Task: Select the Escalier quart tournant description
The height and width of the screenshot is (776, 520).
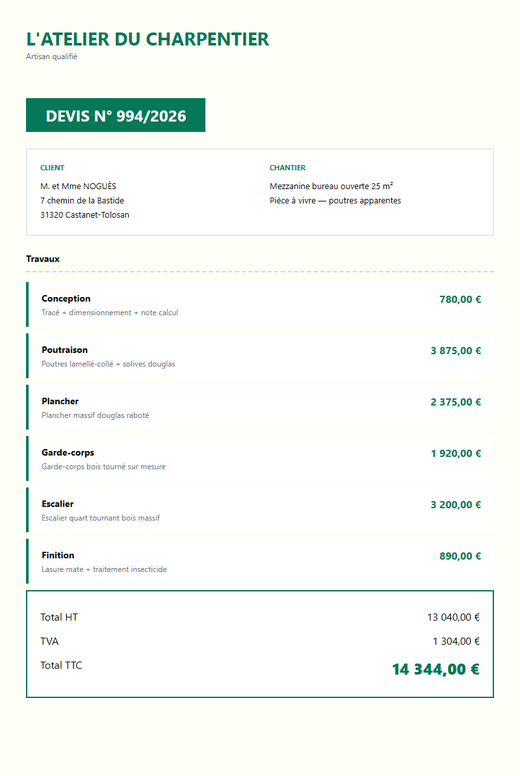Action: [101, 518]
